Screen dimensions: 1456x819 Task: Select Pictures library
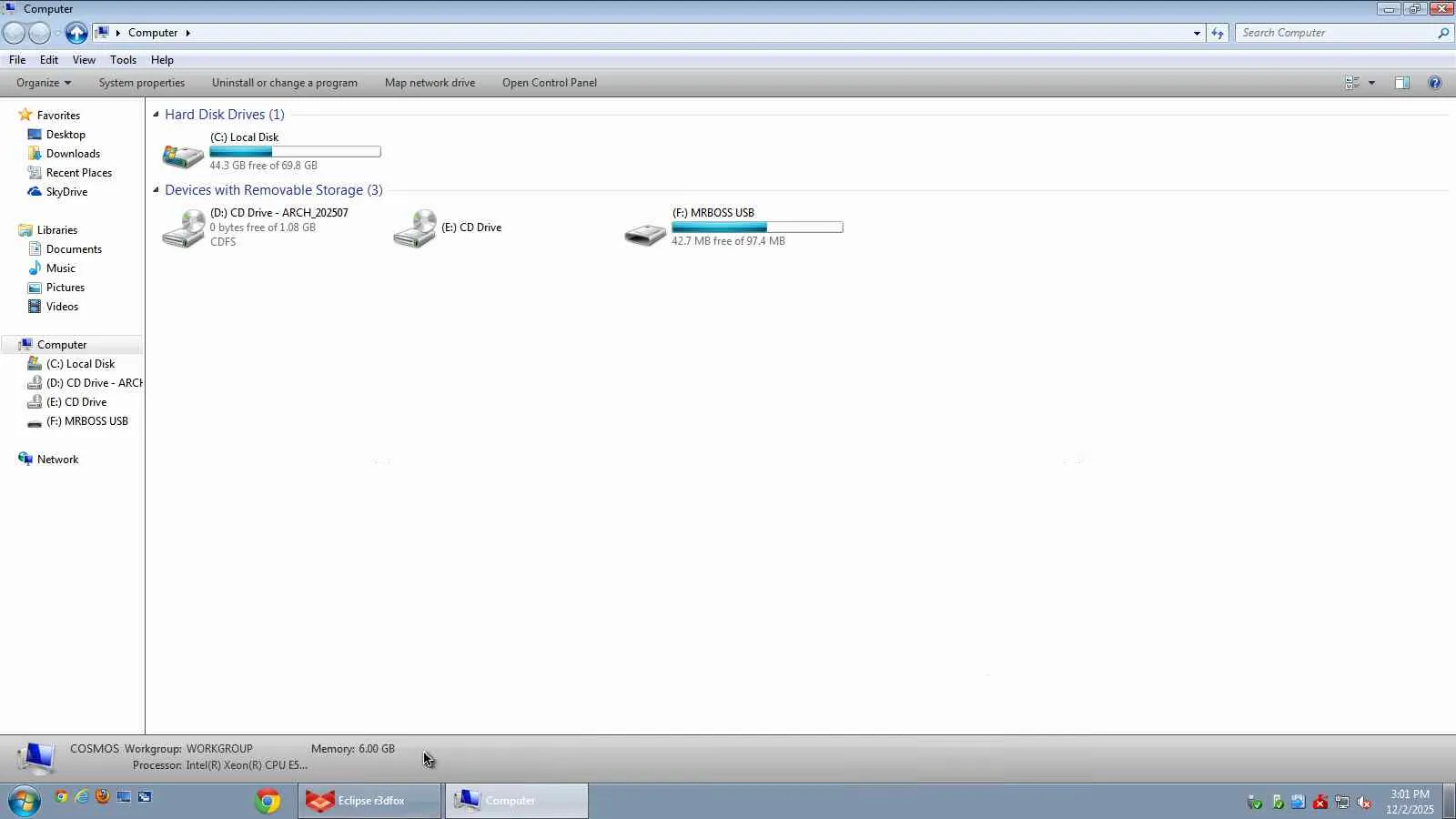tap(66, 288)
